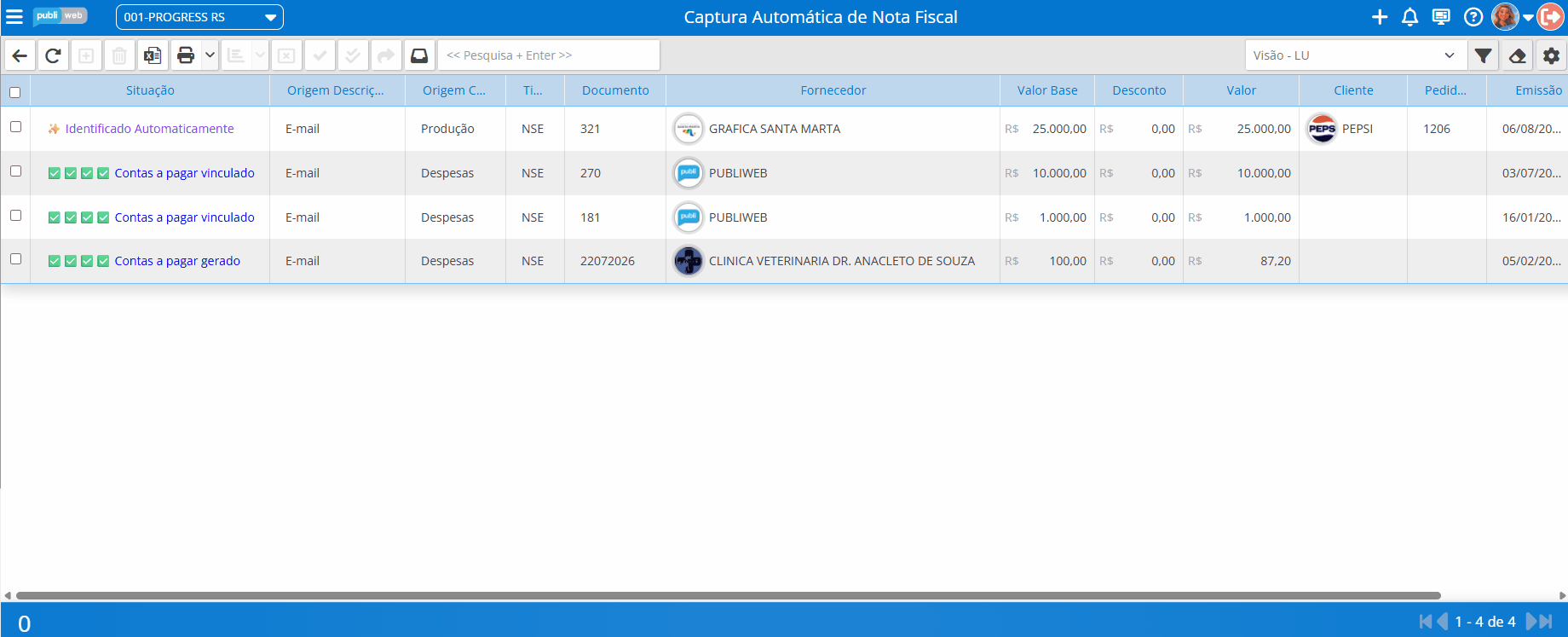
Task: Sort by the Valor Base column header
Action: tap(1047, 90)
